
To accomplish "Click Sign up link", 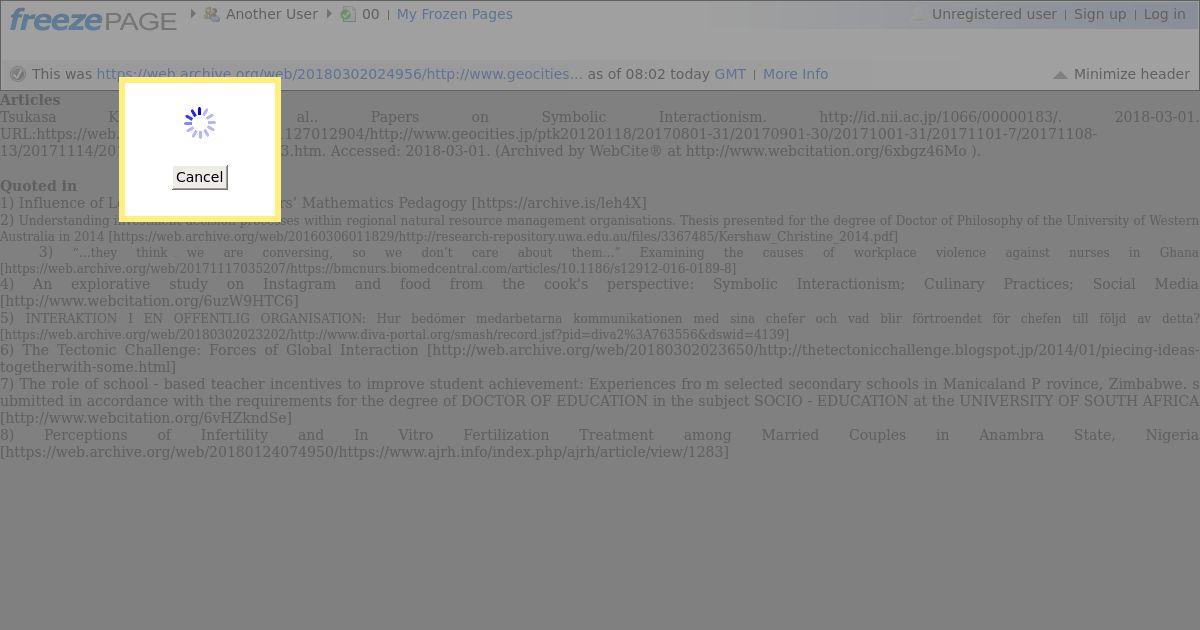I will coord(1099,14).
